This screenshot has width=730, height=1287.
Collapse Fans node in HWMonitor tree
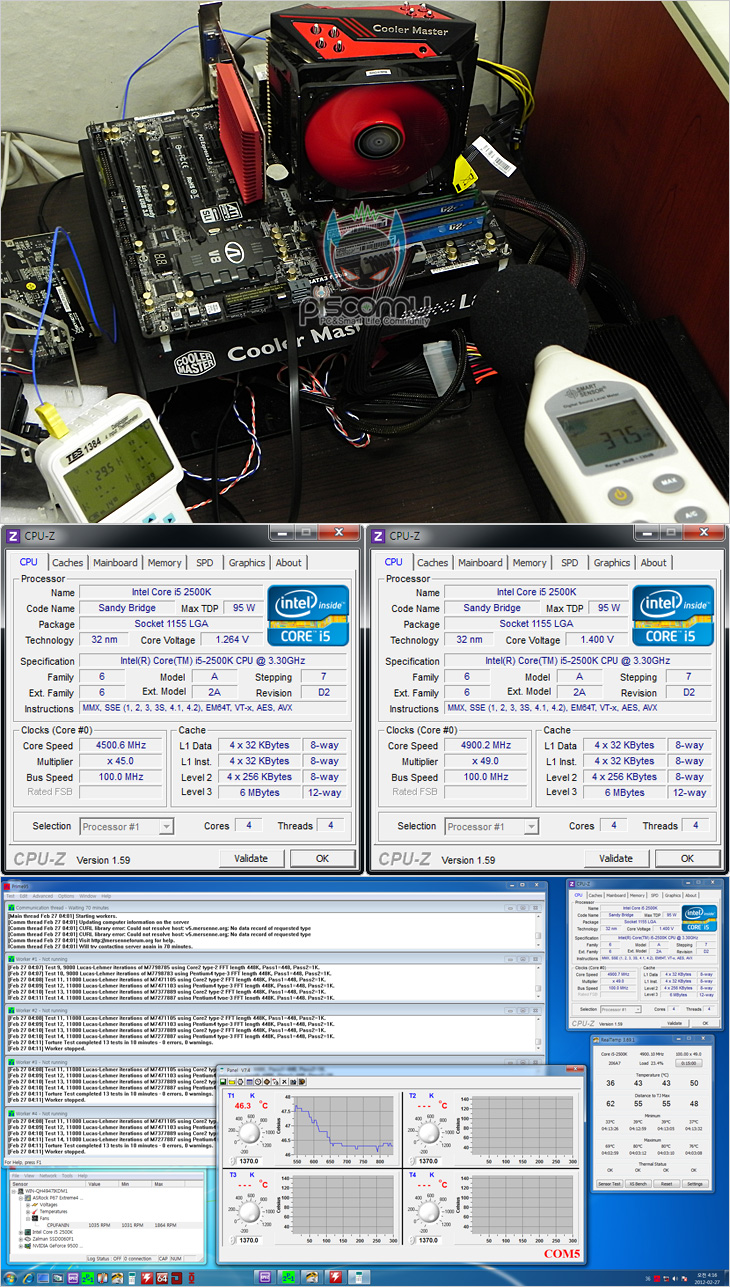[27, 1218]
